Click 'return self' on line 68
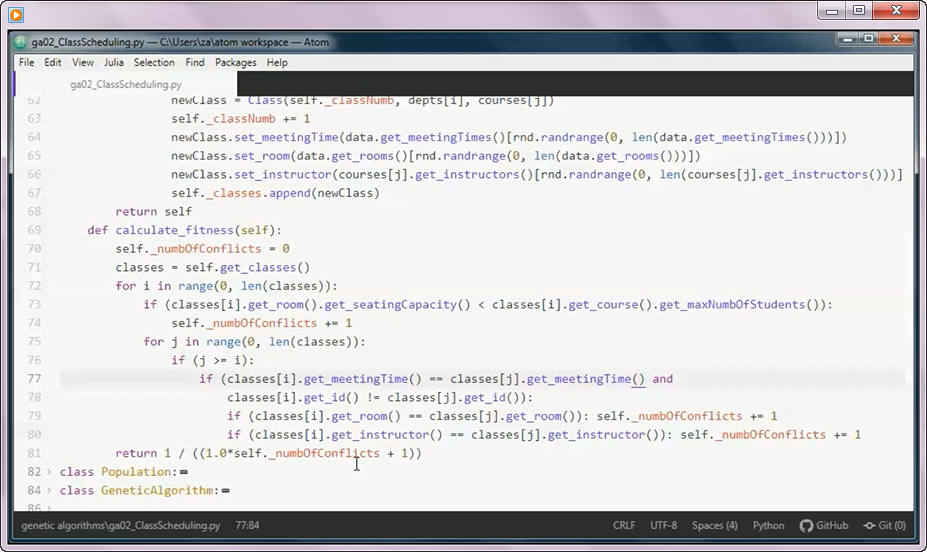This screenshot has height=552, width=927. (x=153, y=212)
